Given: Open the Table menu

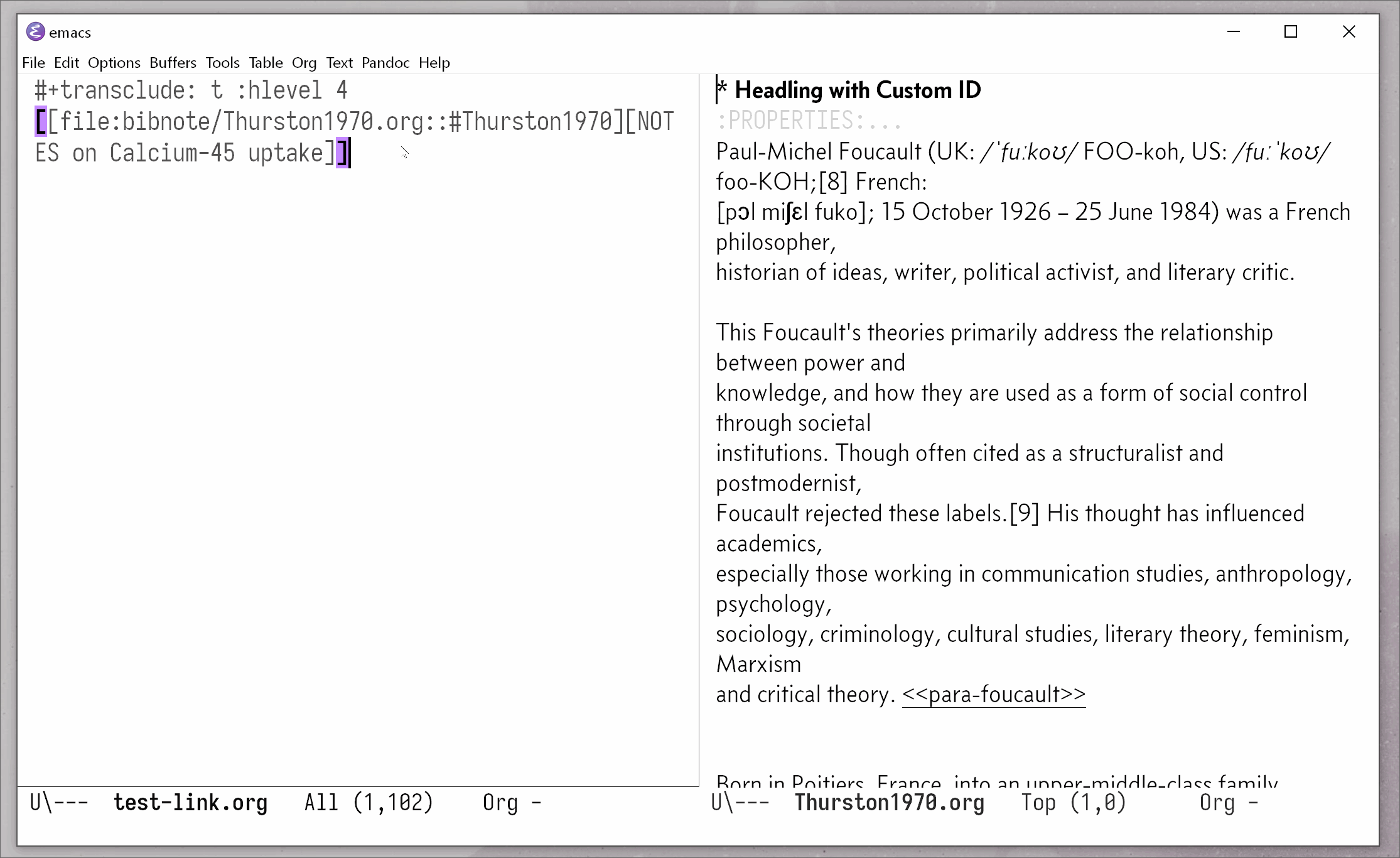Looking at the screenshot, I should coord(266,62).
